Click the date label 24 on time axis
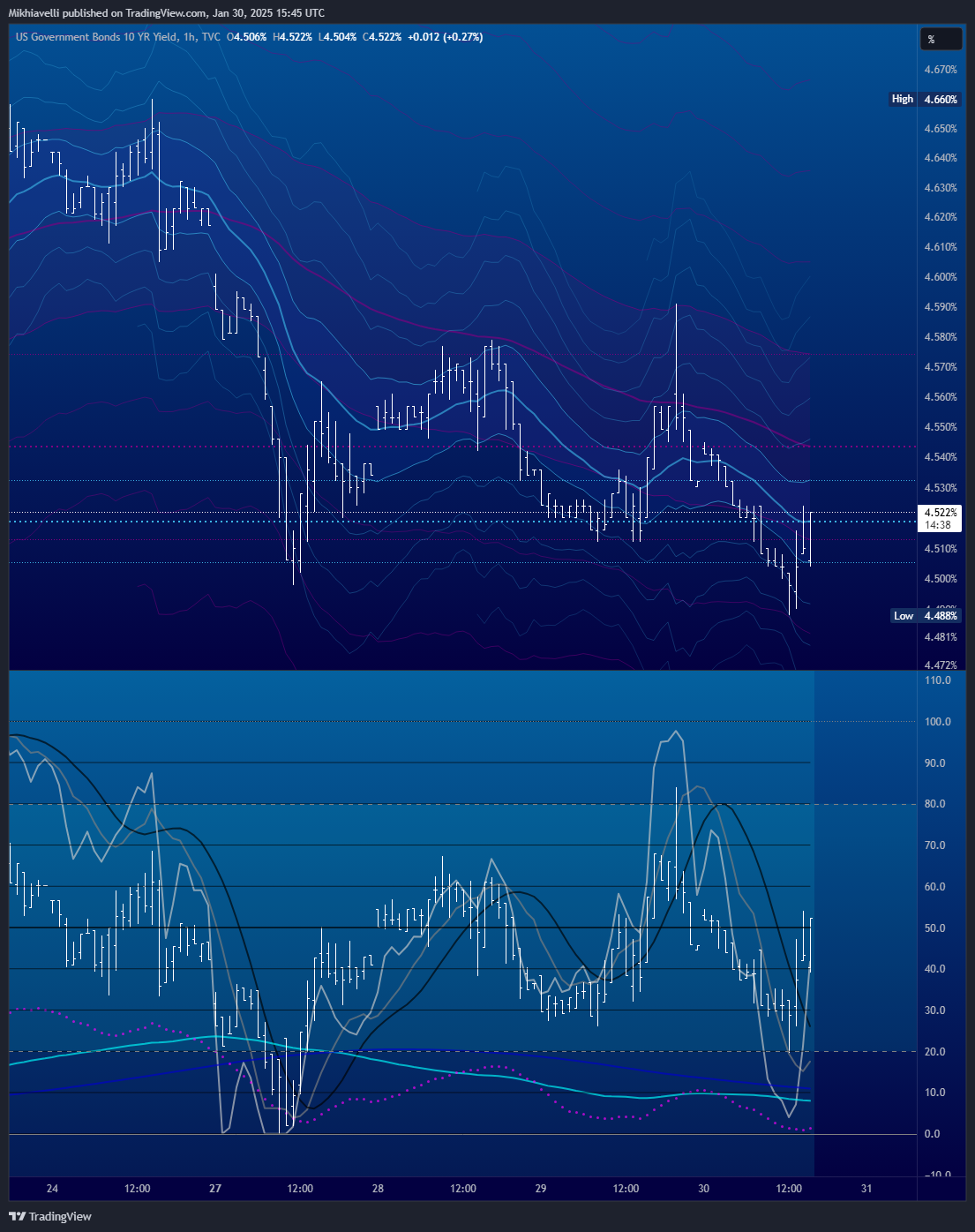The width and height of the screenshot is (975, 1232). [52, 1189]
